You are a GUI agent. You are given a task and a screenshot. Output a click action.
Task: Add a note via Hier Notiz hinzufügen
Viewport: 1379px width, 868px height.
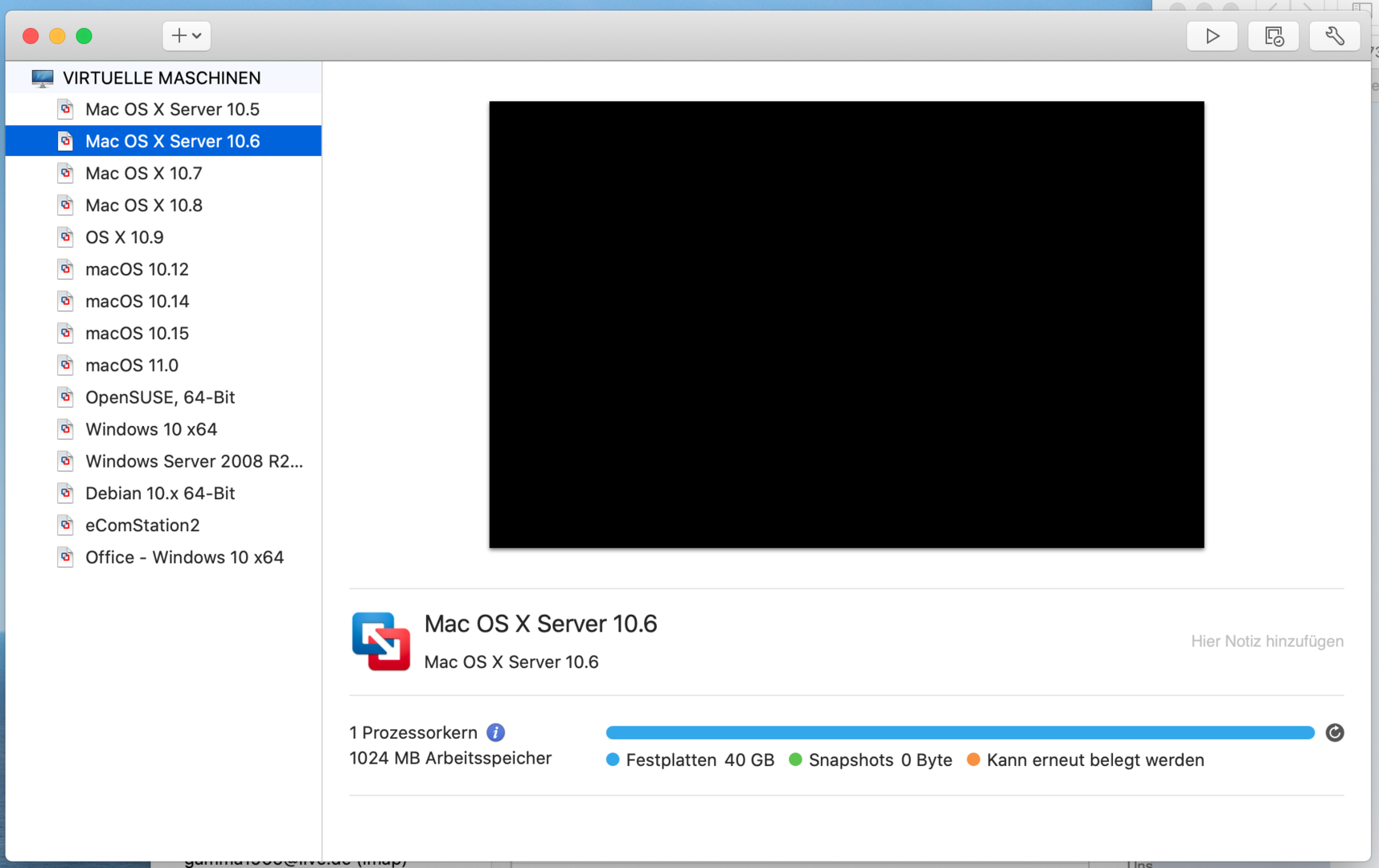(x=1267, y=641)
